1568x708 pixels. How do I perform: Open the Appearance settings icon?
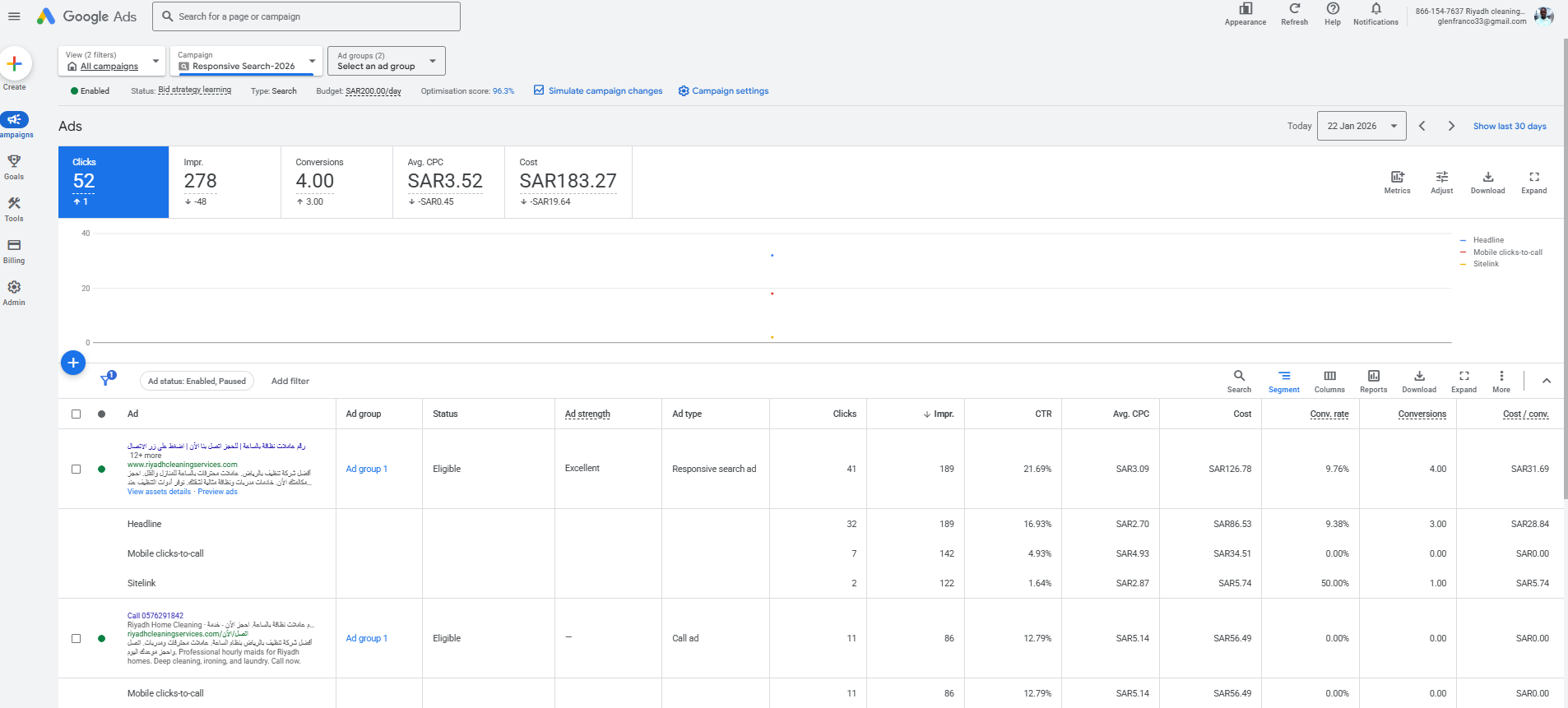(1246, 14)
